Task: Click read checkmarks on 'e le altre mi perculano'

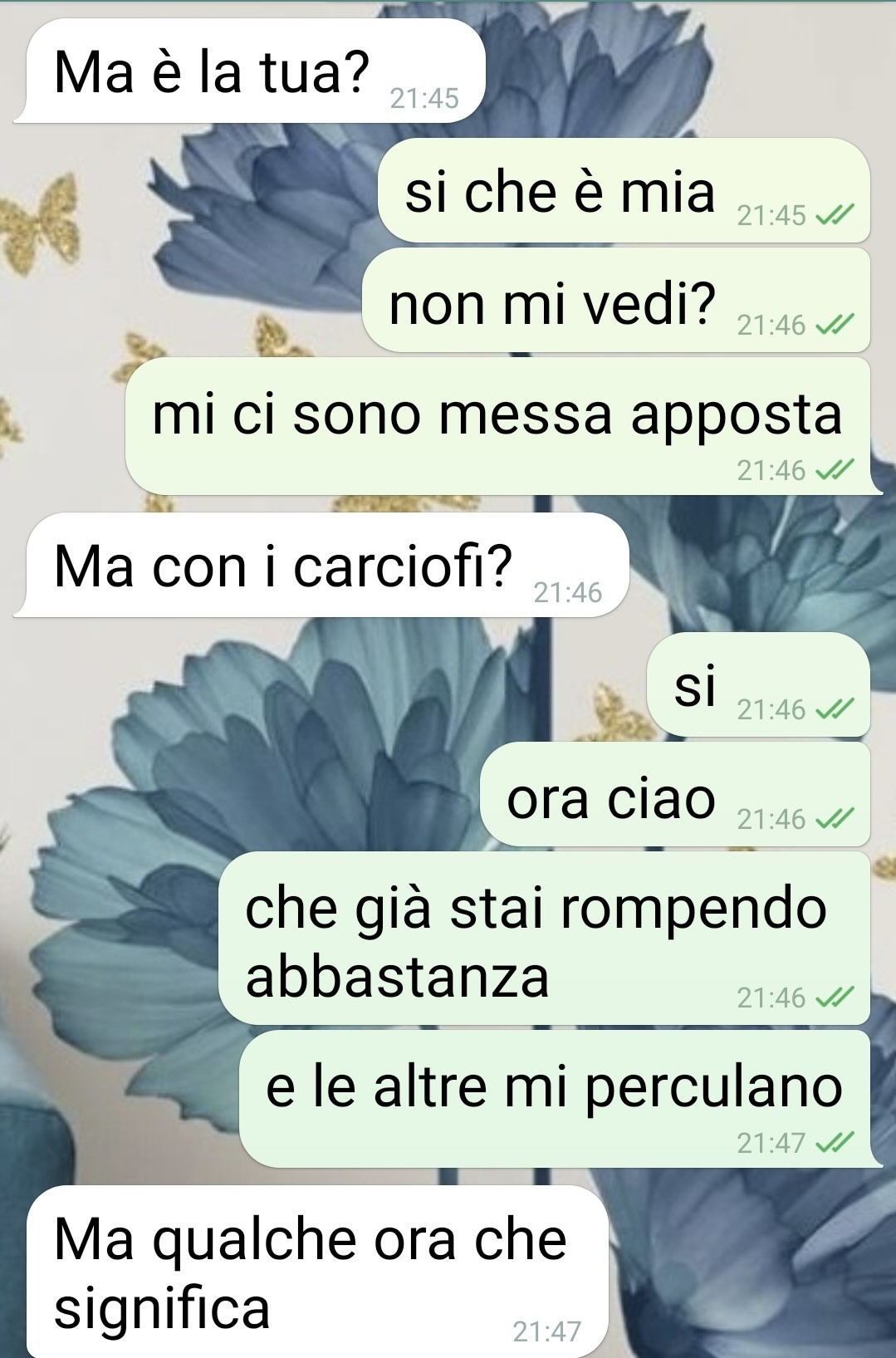Action: (x=833, y=1144)
